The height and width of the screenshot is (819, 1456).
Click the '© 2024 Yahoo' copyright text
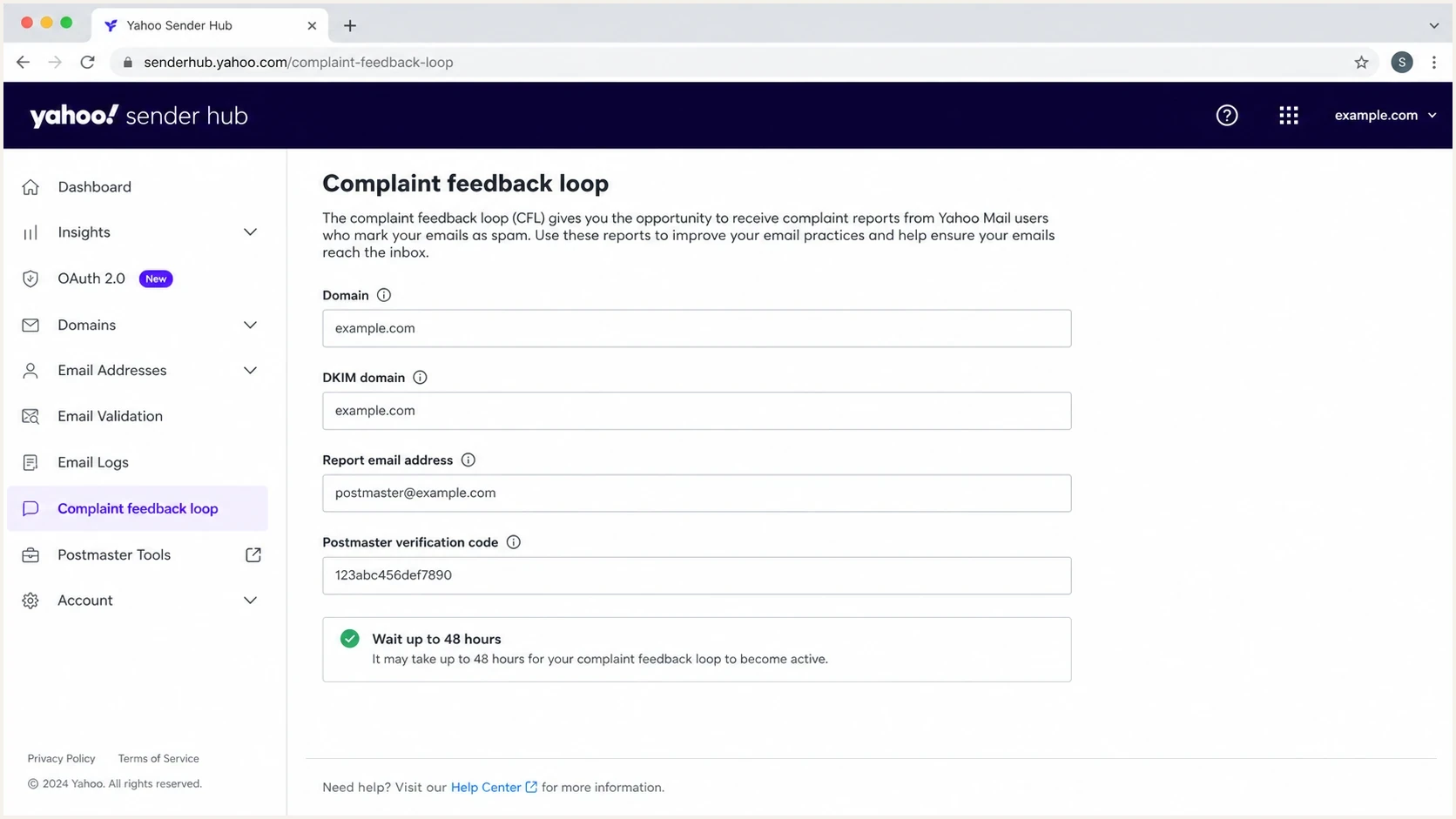click(x=114, y=784)
